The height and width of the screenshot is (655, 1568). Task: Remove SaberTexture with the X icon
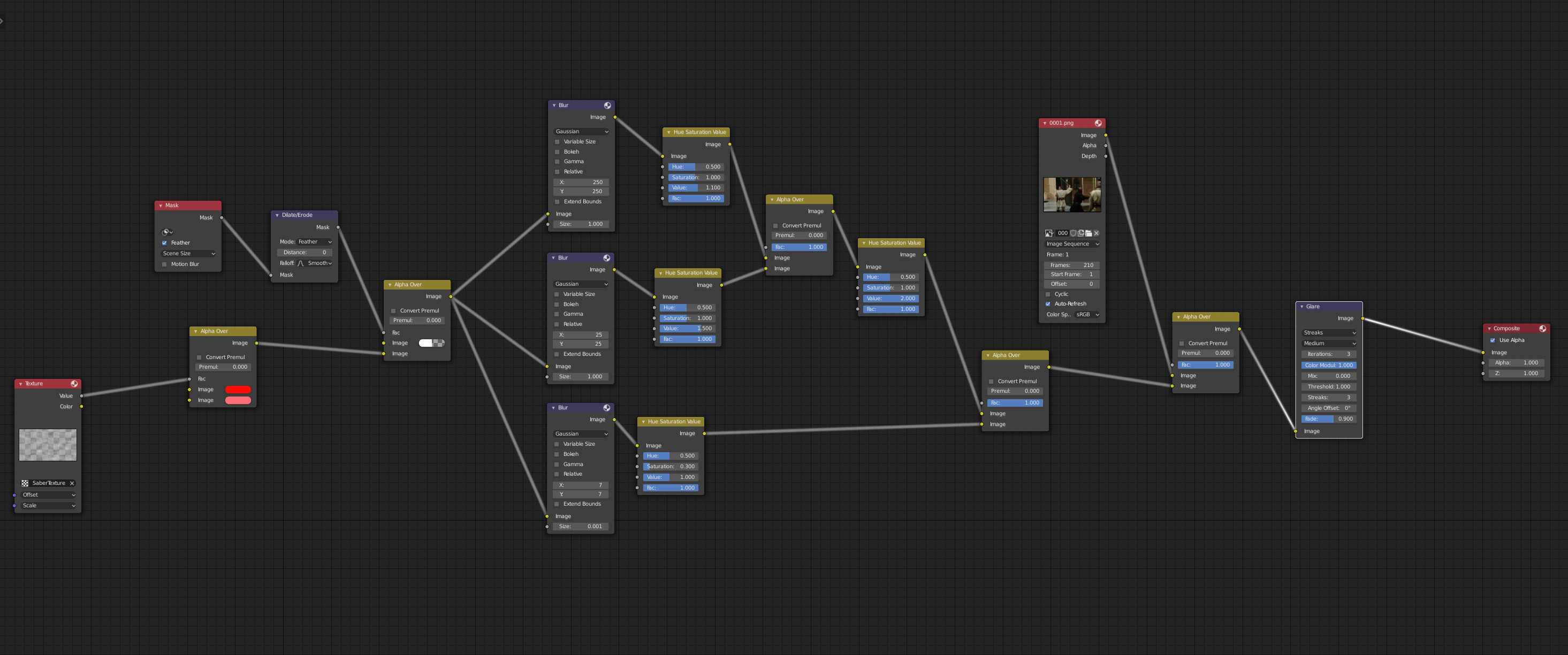click(x=72, y=483)
